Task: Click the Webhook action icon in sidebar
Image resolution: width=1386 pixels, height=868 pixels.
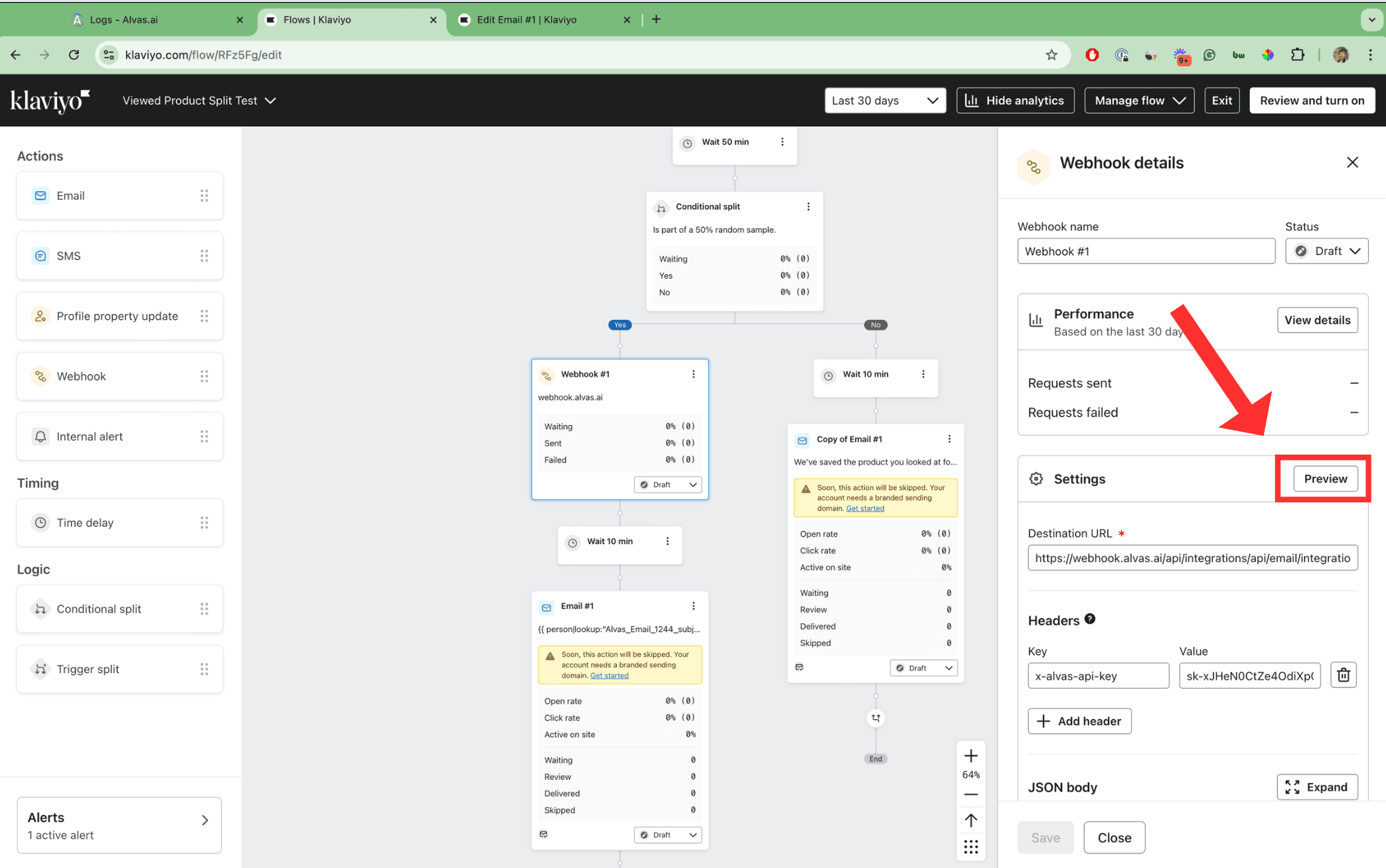Action: (40, 376)
